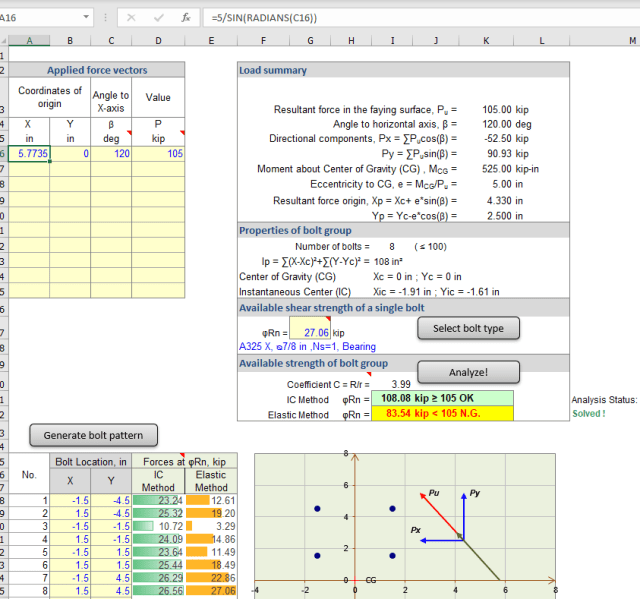
Task: Select the angle cell containing 120
Action: click(110, 154)
